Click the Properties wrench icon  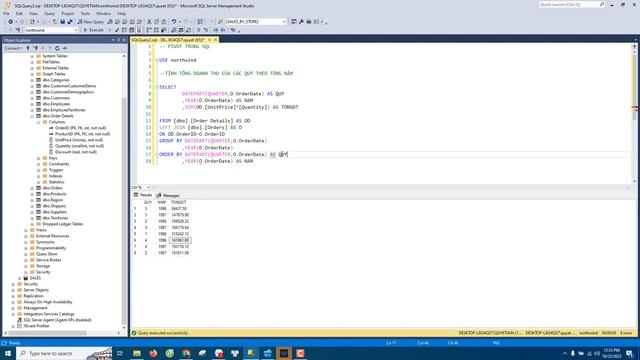[301, 22]
